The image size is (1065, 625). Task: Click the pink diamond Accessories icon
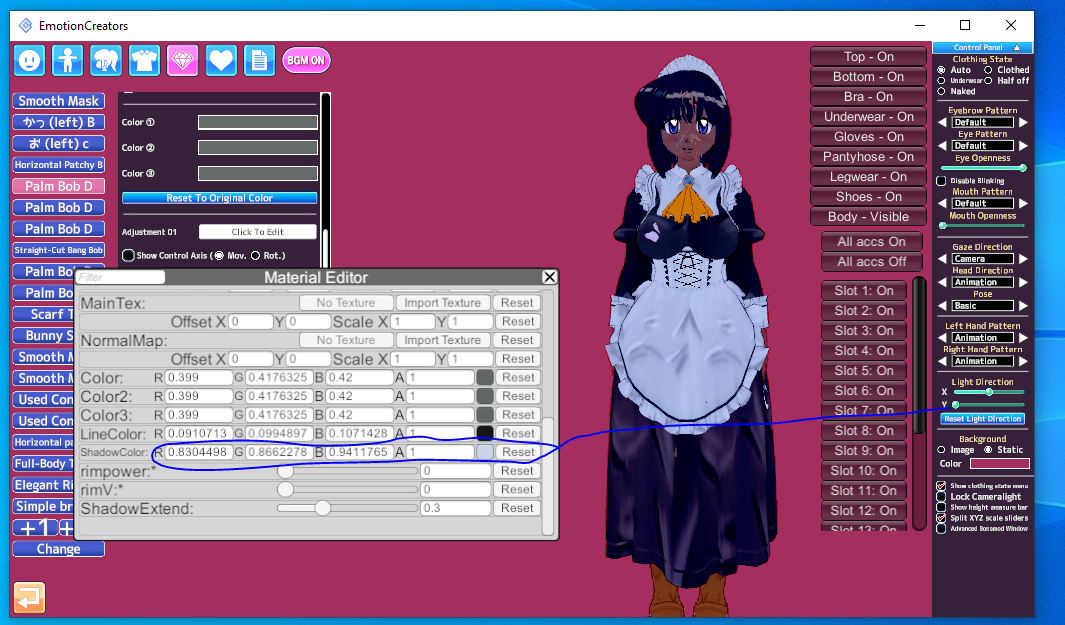[182, 60]
